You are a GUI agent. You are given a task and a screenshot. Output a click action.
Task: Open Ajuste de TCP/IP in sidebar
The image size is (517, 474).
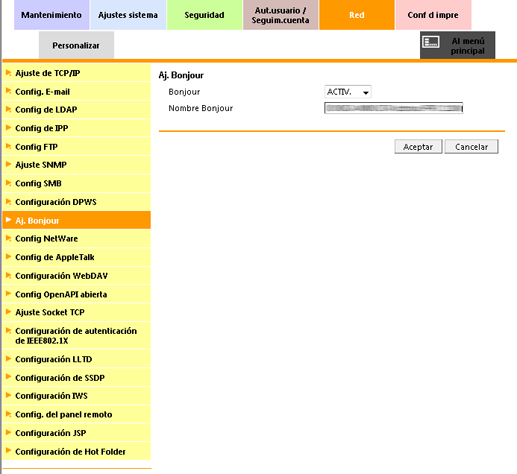(x=76, y=73)
